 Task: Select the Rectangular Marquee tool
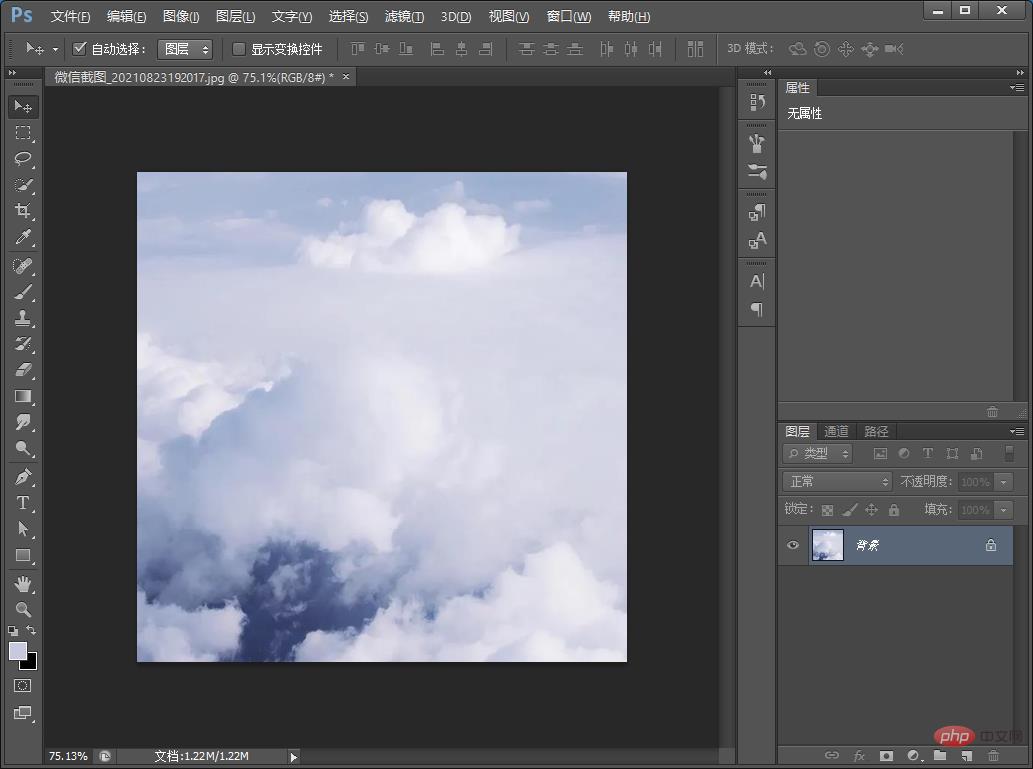[23, 133]
